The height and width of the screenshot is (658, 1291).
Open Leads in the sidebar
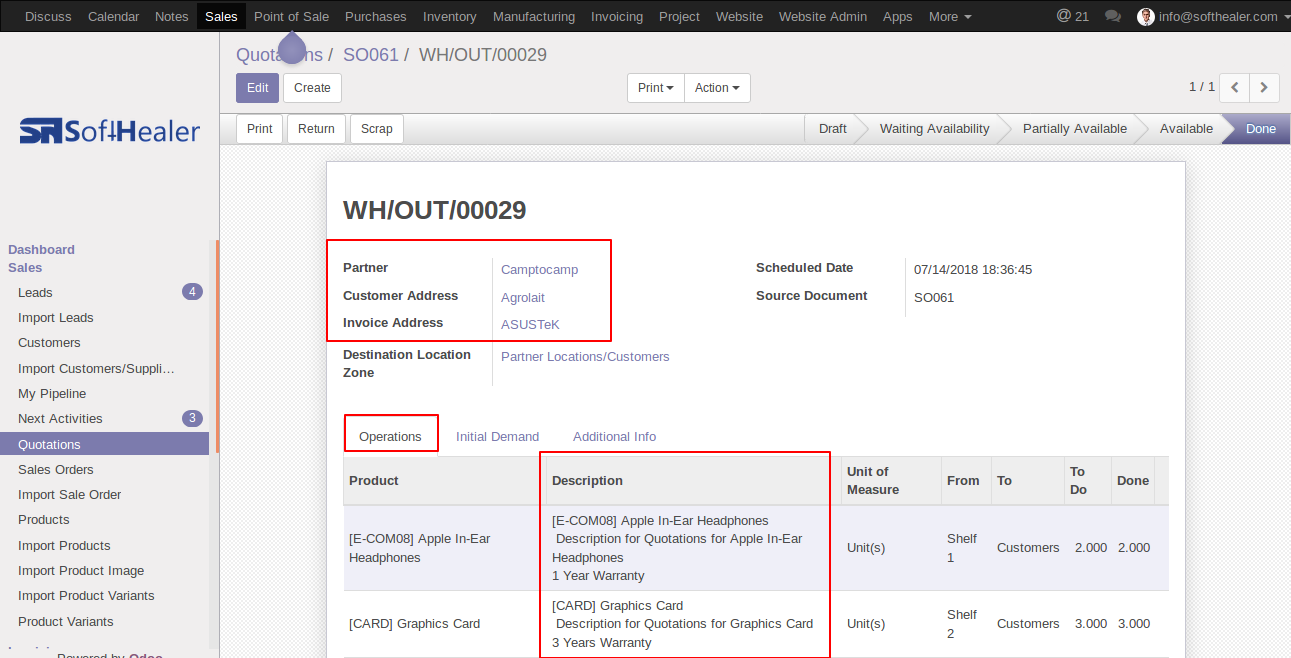105,292
